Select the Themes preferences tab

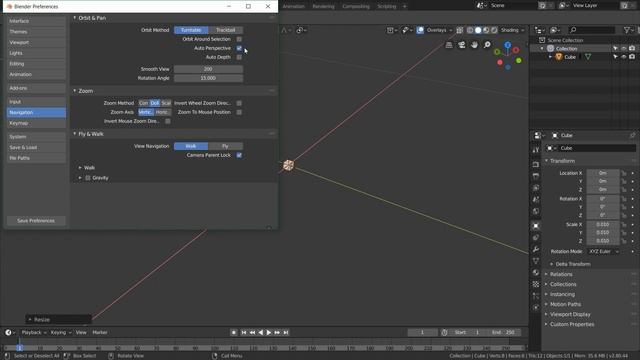click(x=36, y=32)
